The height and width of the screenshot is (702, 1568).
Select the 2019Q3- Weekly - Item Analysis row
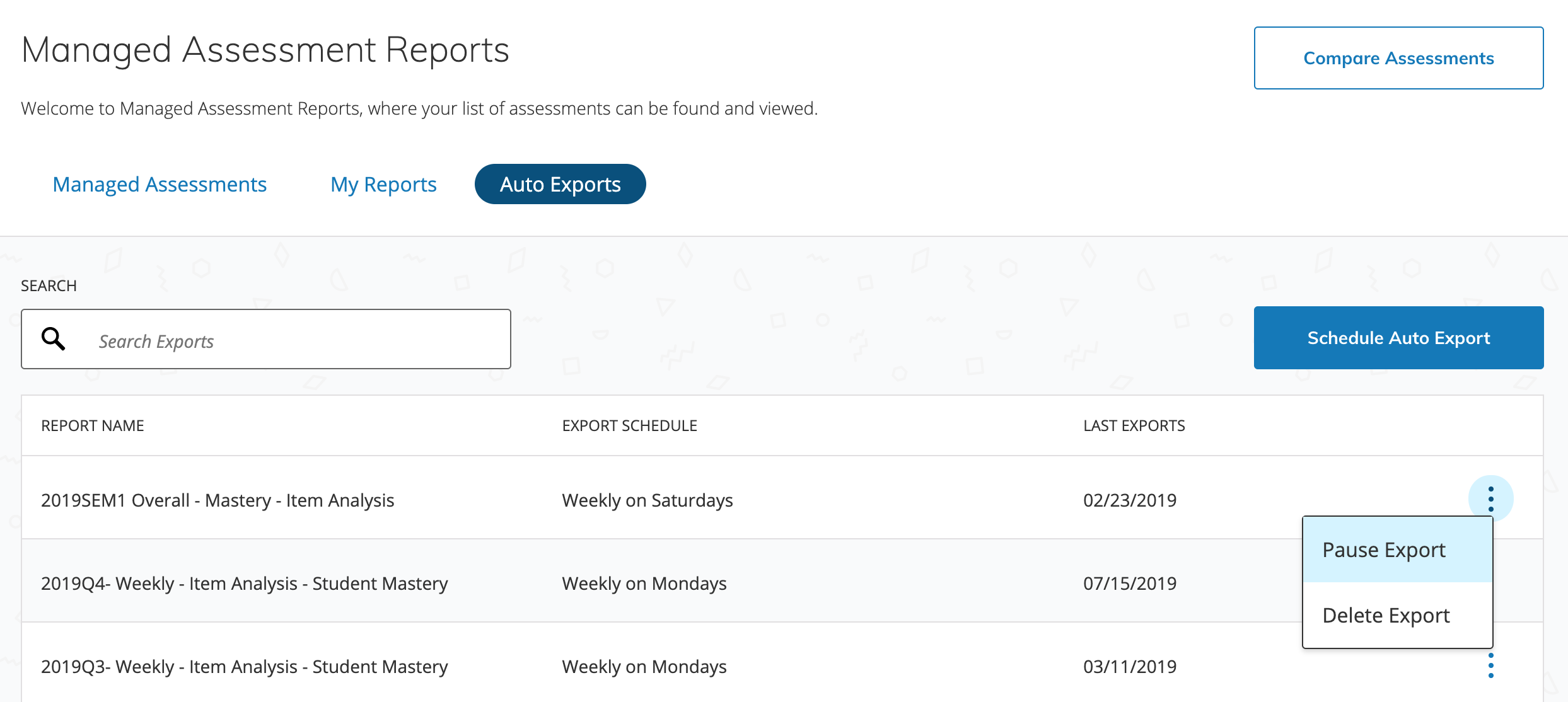point(245,666)
